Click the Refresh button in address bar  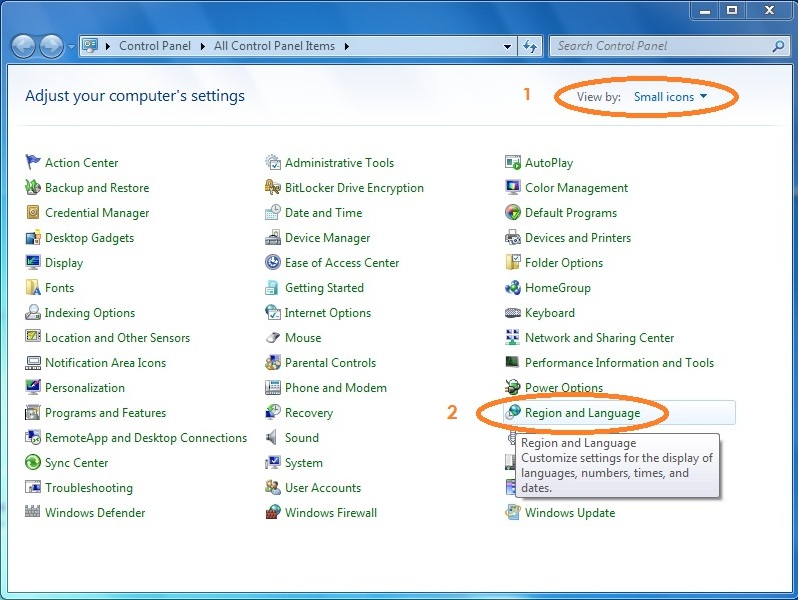[530, 46]
